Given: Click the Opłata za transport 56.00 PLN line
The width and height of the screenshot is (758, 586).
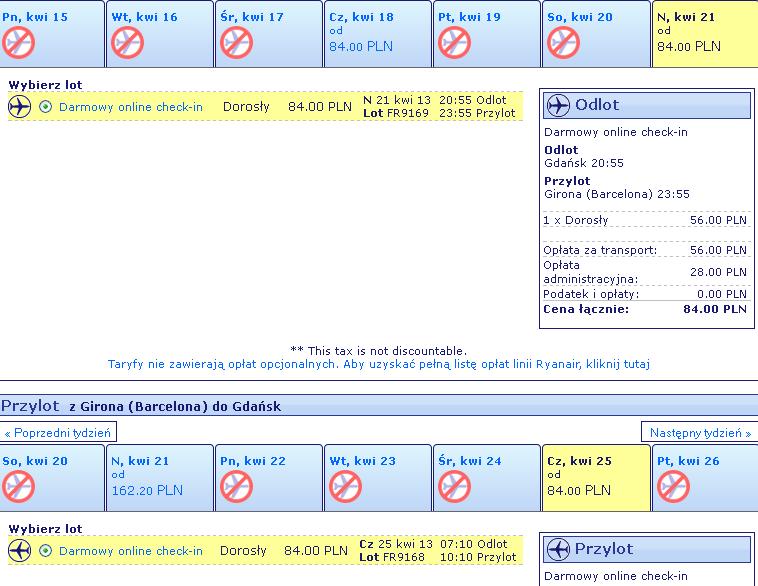Looking at the screenshot, I should click(645, 250).
